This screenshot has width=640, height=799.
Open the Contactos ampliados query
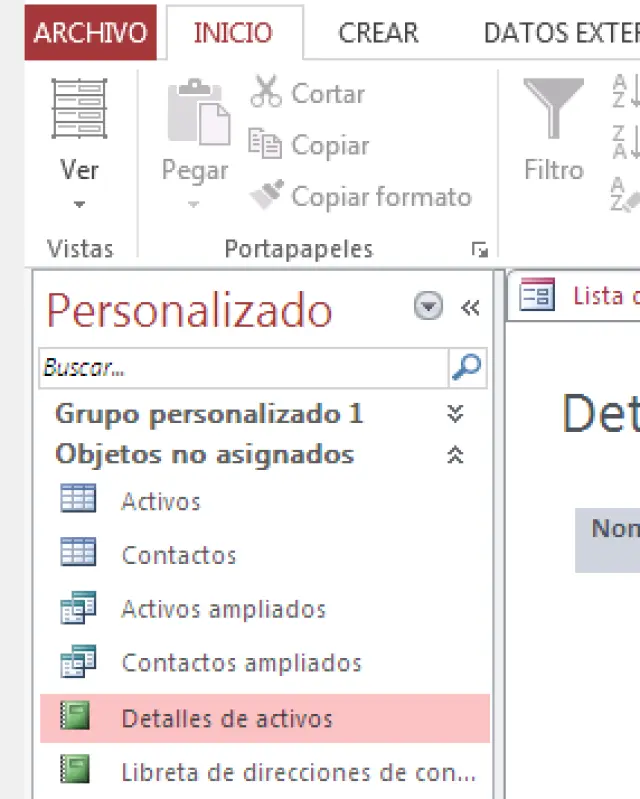(x=240, y=663)
